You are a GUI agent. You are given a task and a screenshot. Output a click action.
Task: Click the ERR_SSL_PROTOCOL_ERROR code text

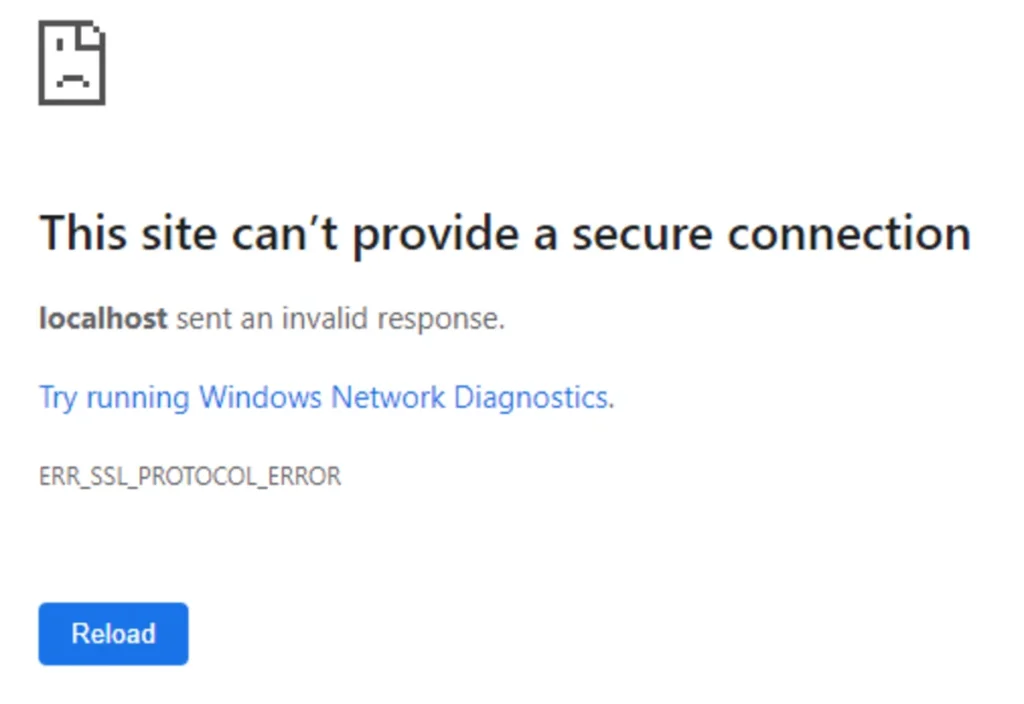(x=190, y=476)
